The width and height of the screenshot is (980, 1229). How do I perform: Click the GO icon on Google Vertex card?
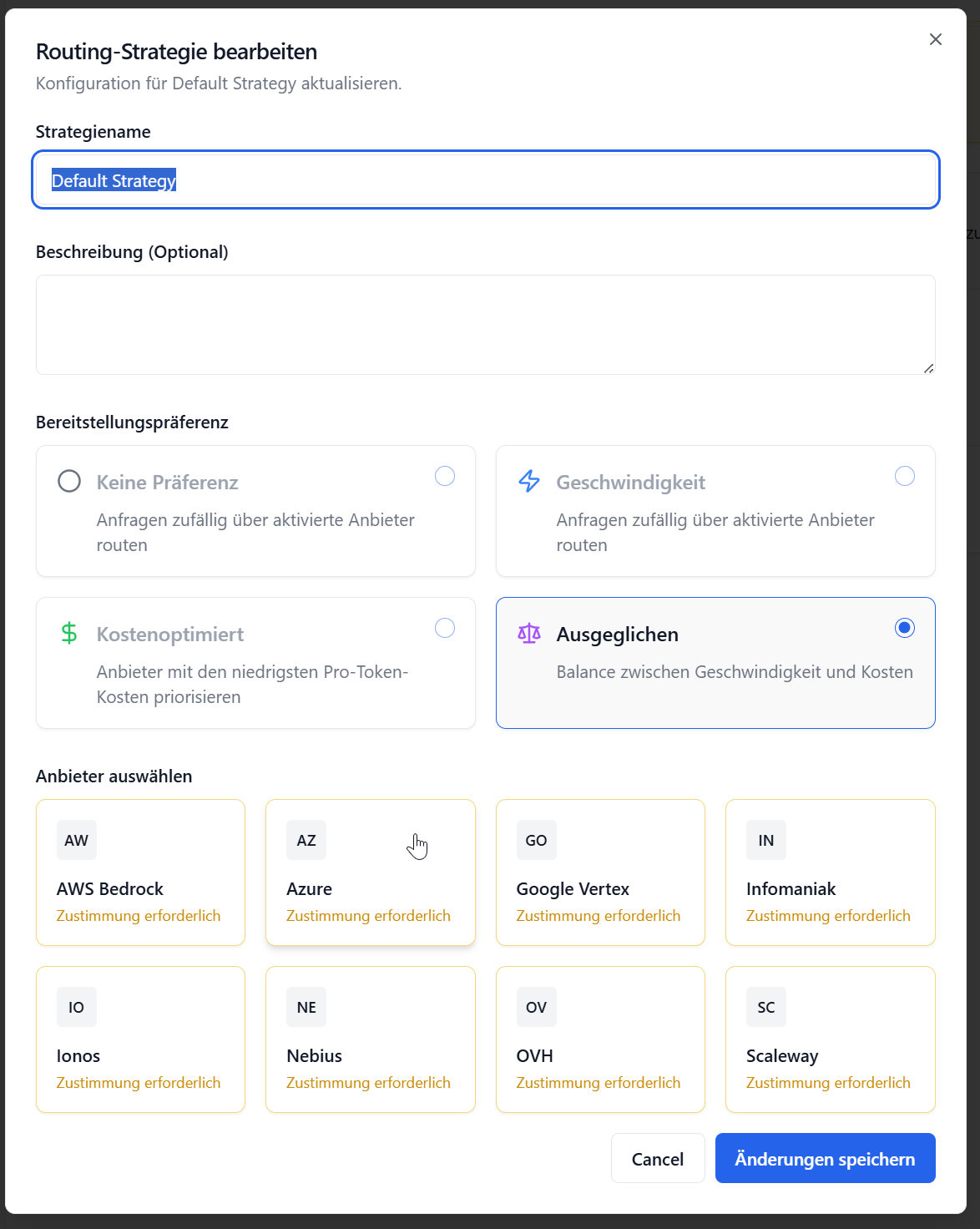(x=535, y=840)
